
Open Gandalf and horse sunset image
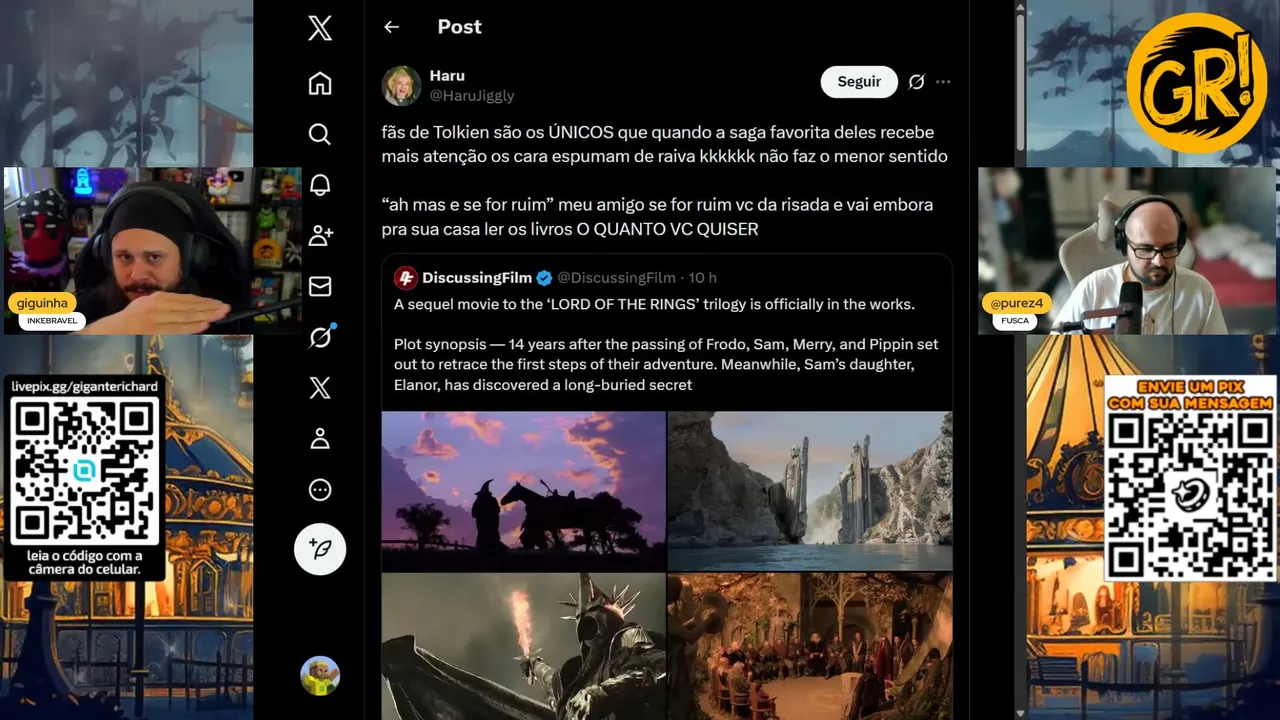523,491
